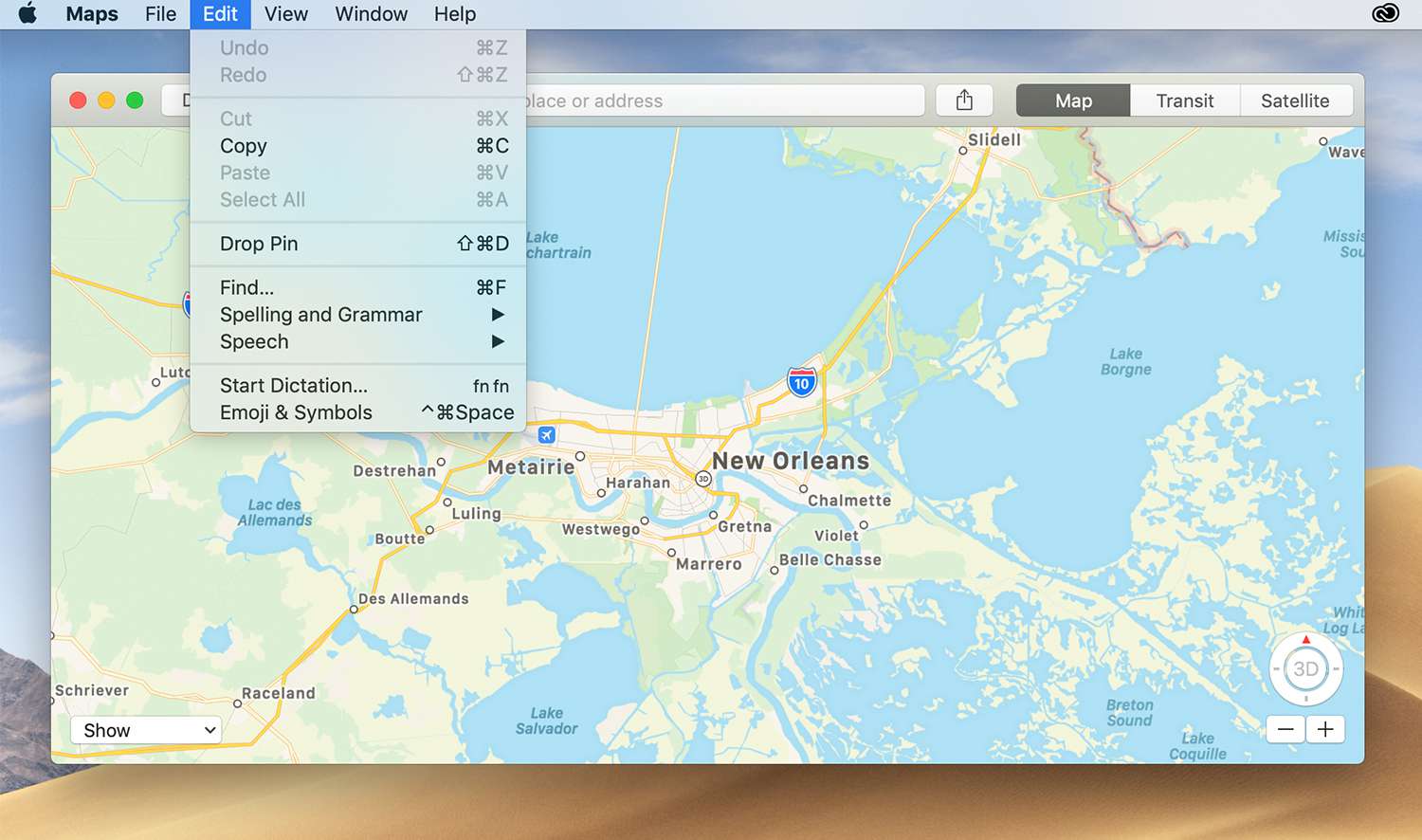This screenshot has width=1422, height=840.
Task: Switch to Satellite view
Action: 1295,100
